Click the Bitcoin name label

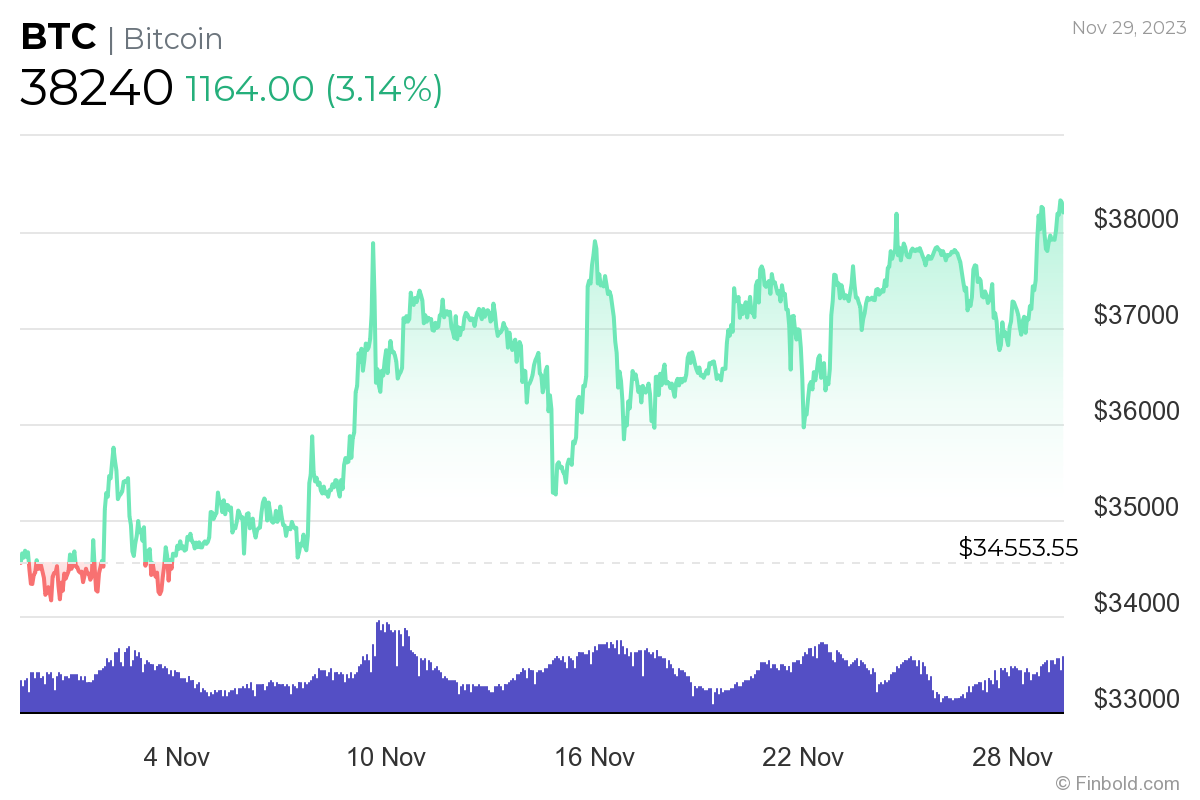[x=172, y=39]
